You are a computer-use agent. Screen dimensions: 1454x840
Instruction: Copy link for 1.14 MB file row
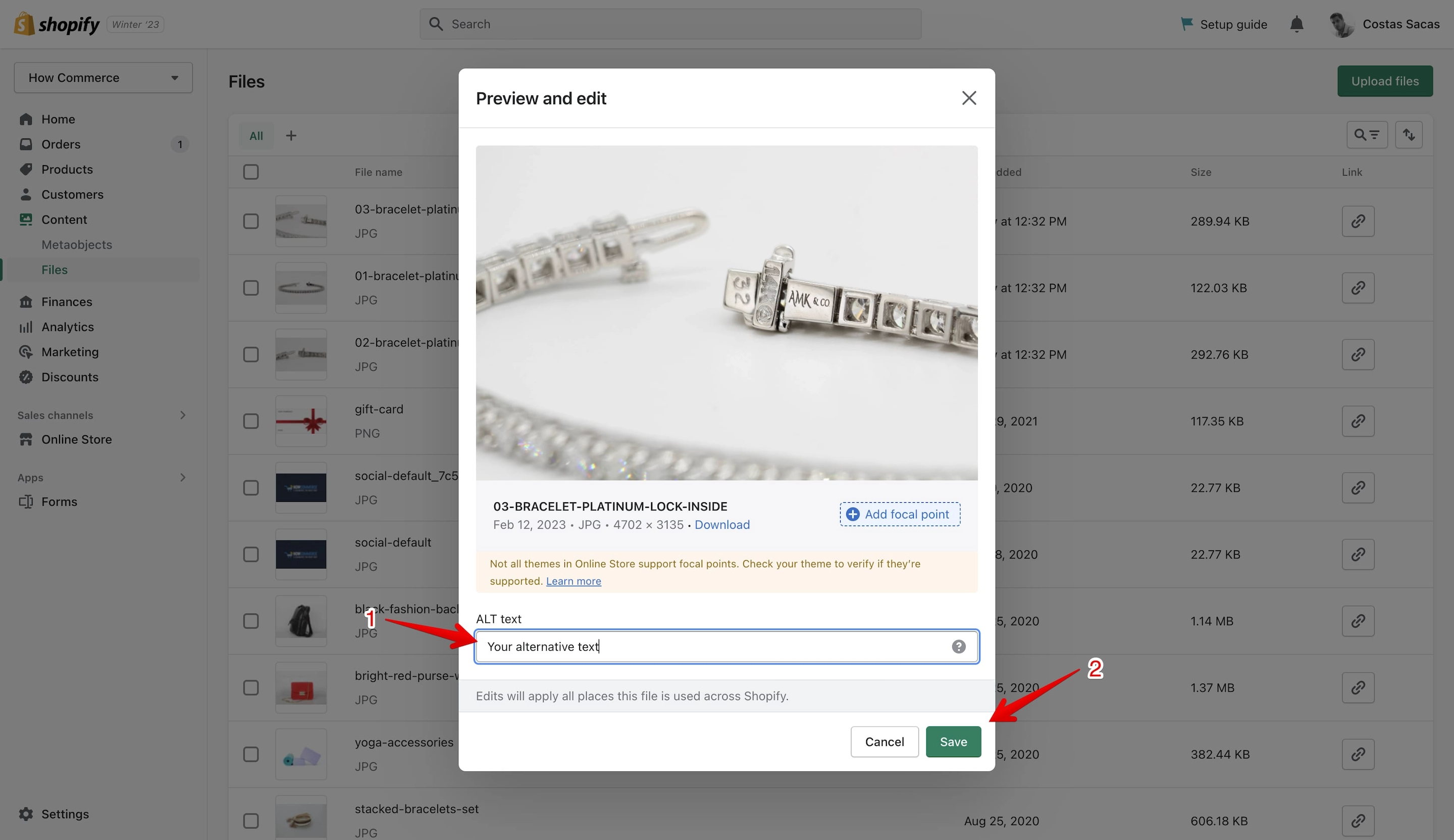1358,621
